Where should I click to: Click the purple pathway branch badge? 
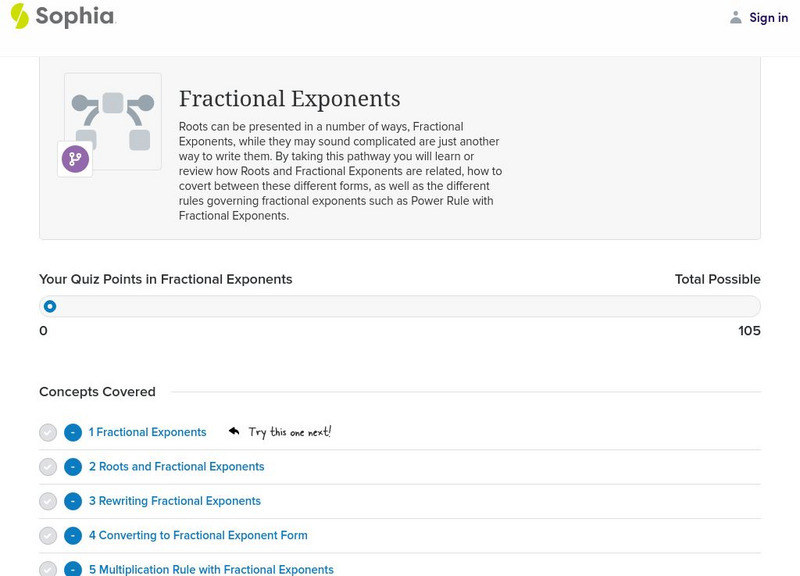point(75,159)
